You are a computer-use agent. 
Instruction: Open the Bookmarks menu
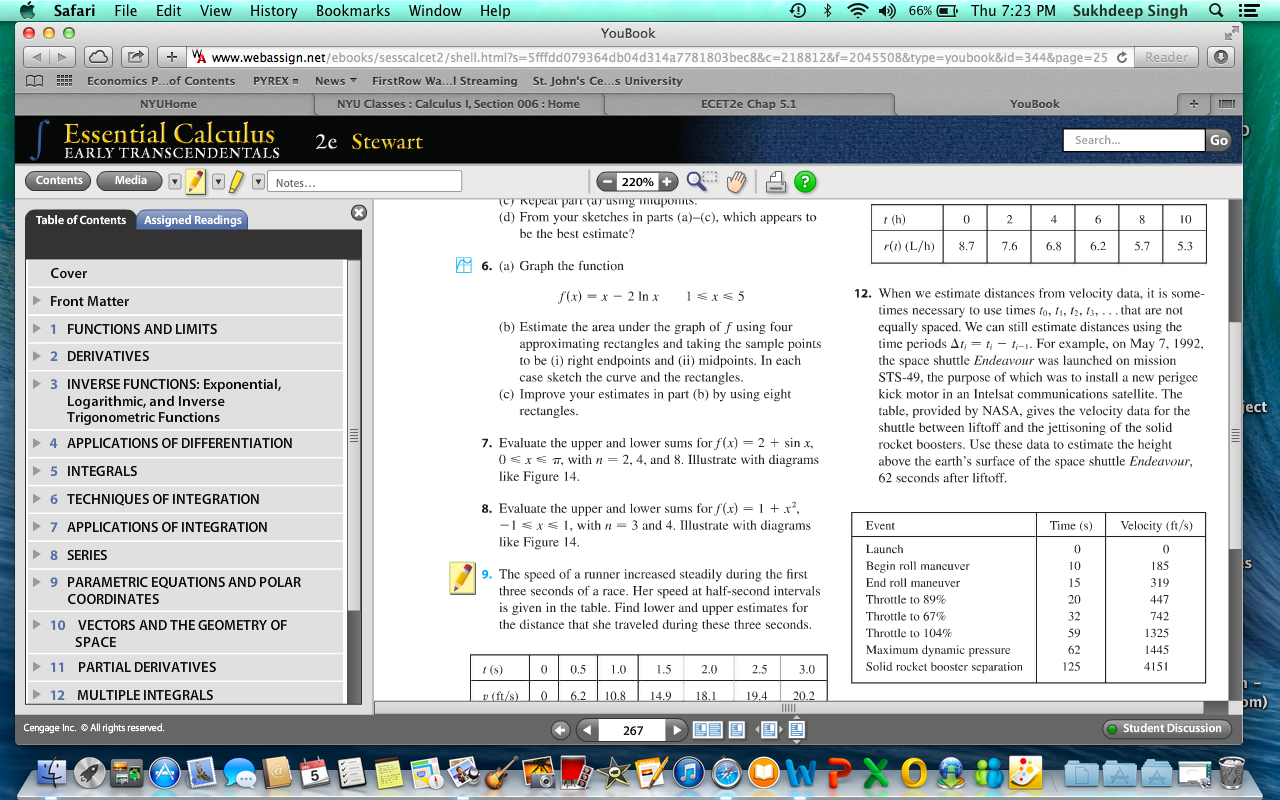point(353,11)
